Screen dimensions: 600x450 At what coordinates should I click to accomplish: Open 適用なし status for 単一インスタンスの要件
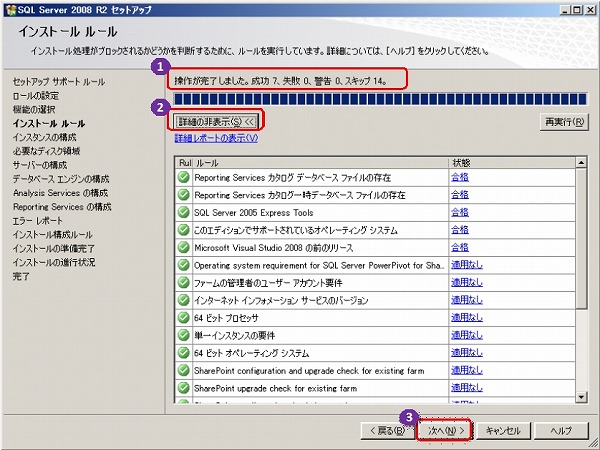pos(467,336)
